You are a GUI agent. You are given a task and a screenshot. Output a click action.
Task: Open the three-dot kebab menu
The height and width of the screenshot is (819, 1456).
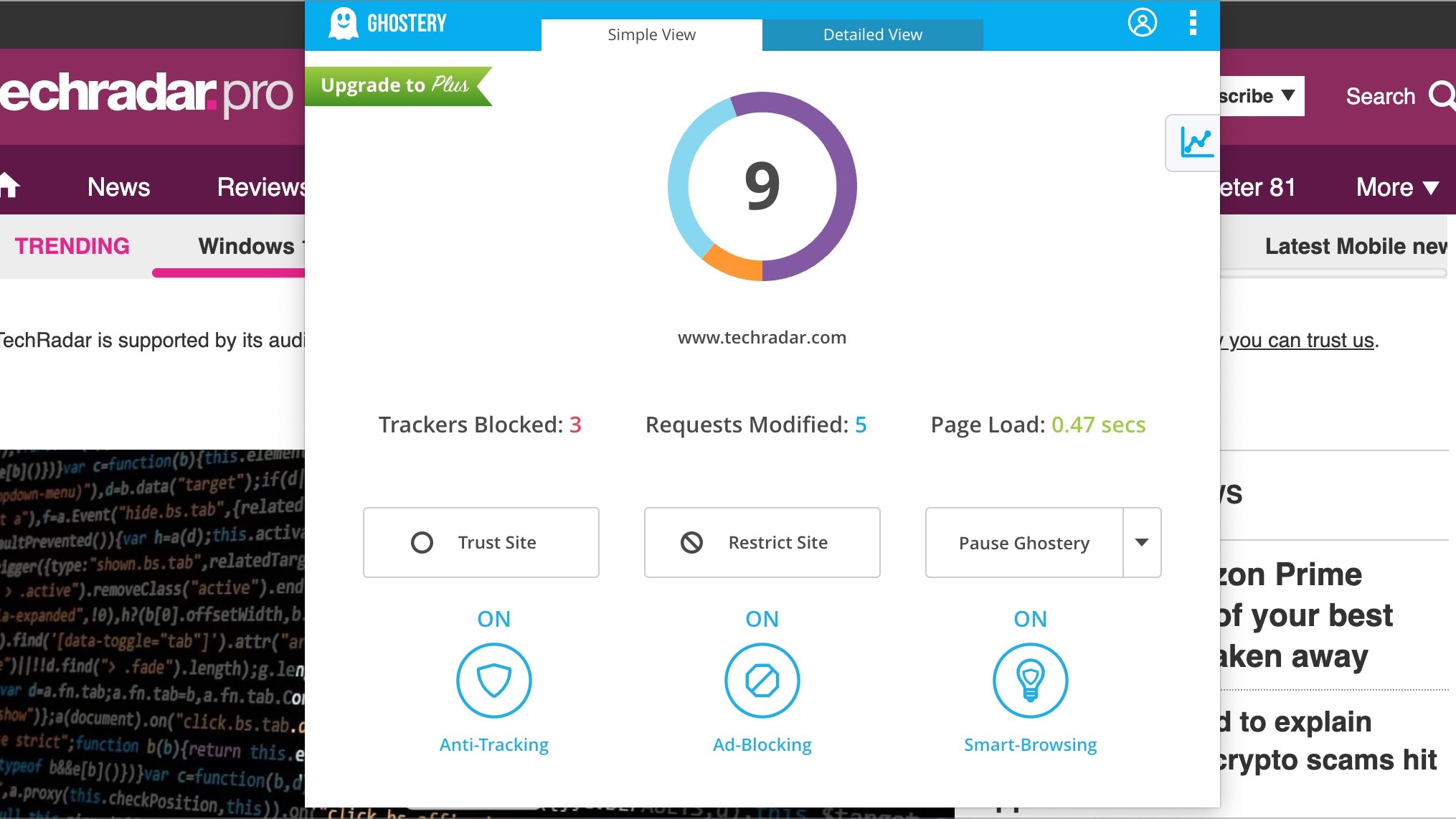pos(1193,23)
